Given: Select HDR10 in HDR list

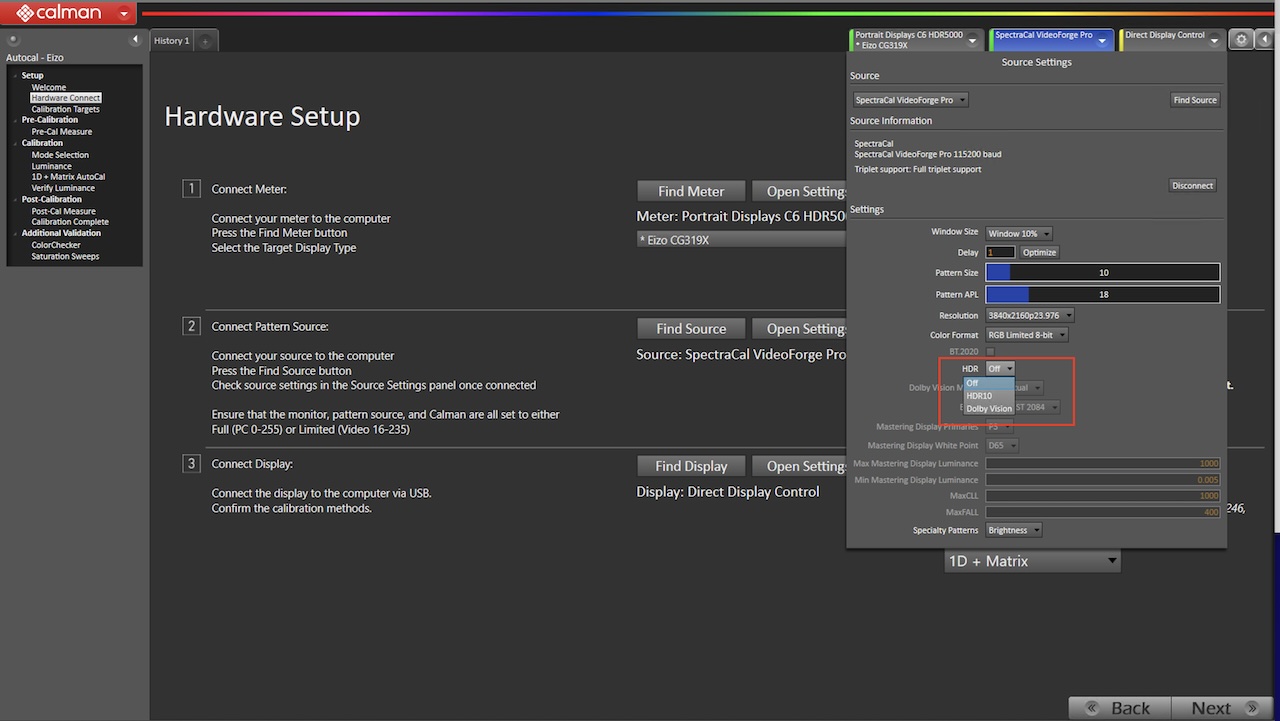Looking at the screenshot, I should point(989,396).
